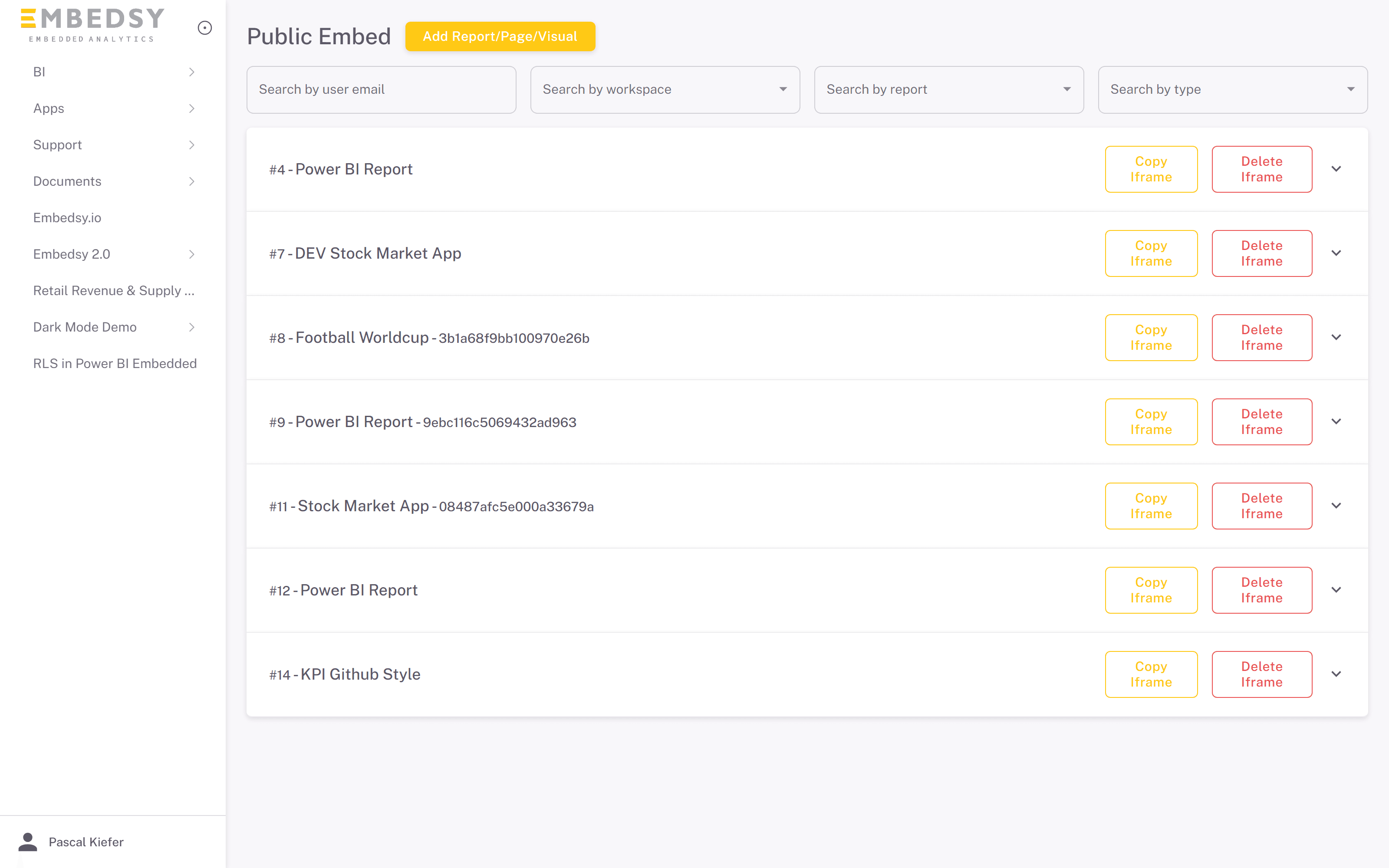Expand the #11 Stock Market App row
Image resolution: width=1389 pixels, height=868 pixels.
pyautogui.click(x=1336, y=506)
